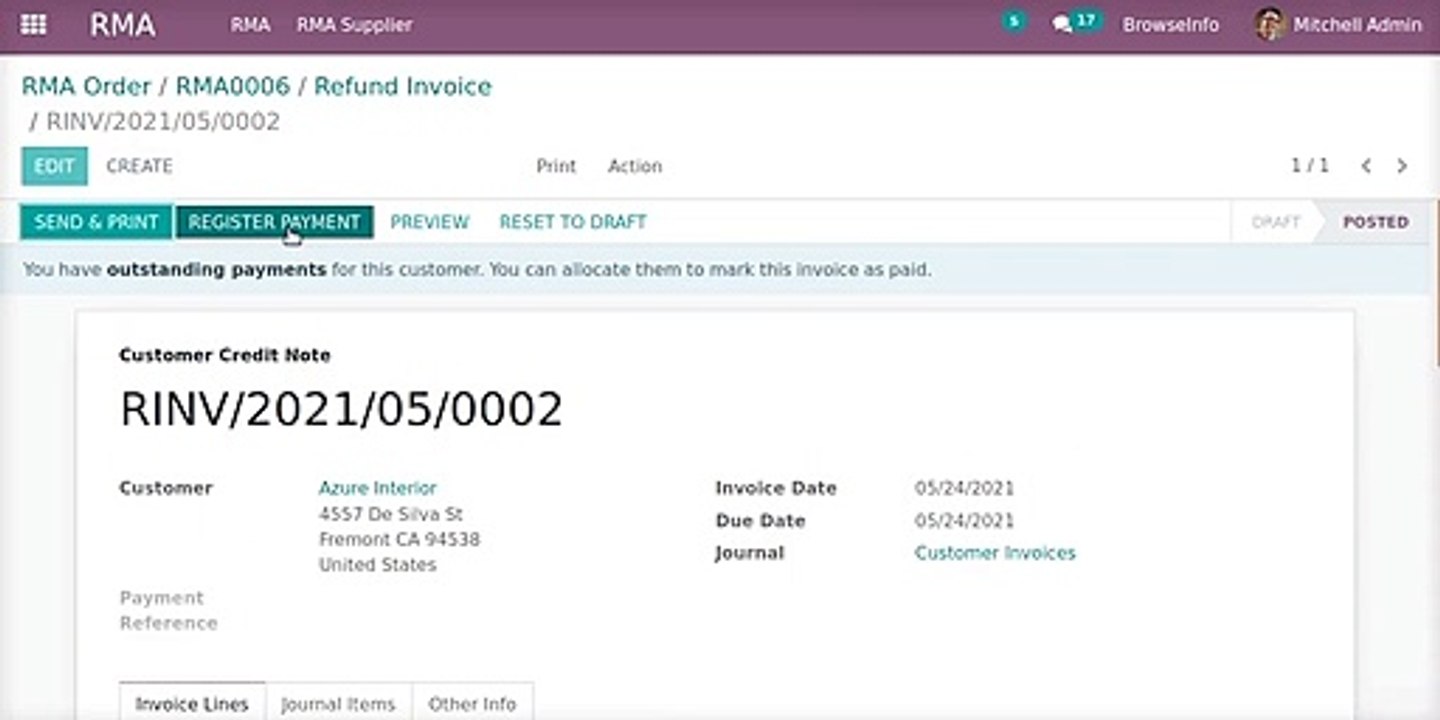Click Mitchell Admin avatar picture
This screenshot has width=1440, height=720.
coord(1270,25)
